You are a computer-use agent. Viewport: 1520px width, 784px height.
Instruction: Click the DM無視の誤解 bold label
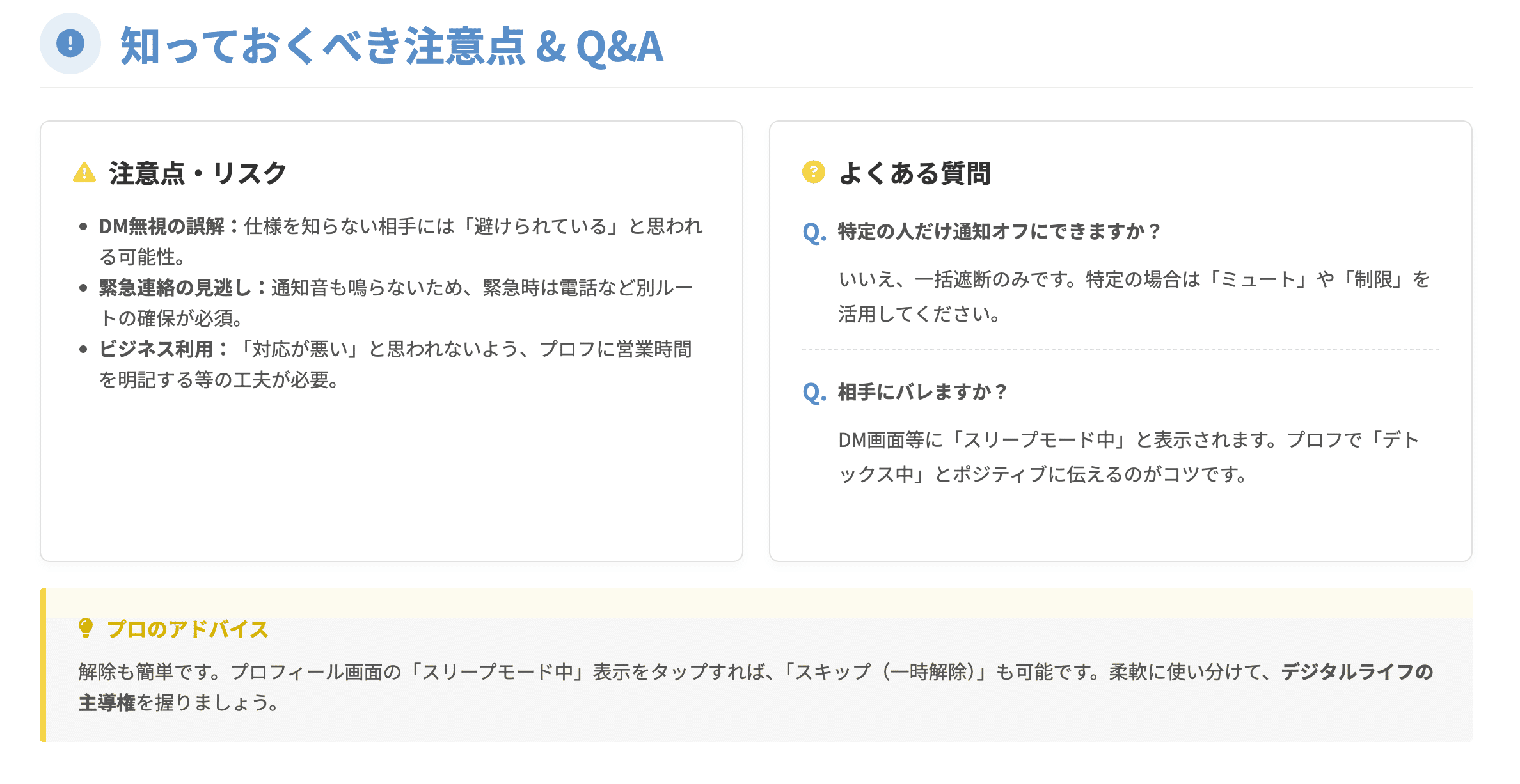pyautogui.click(x=161, y=226)
